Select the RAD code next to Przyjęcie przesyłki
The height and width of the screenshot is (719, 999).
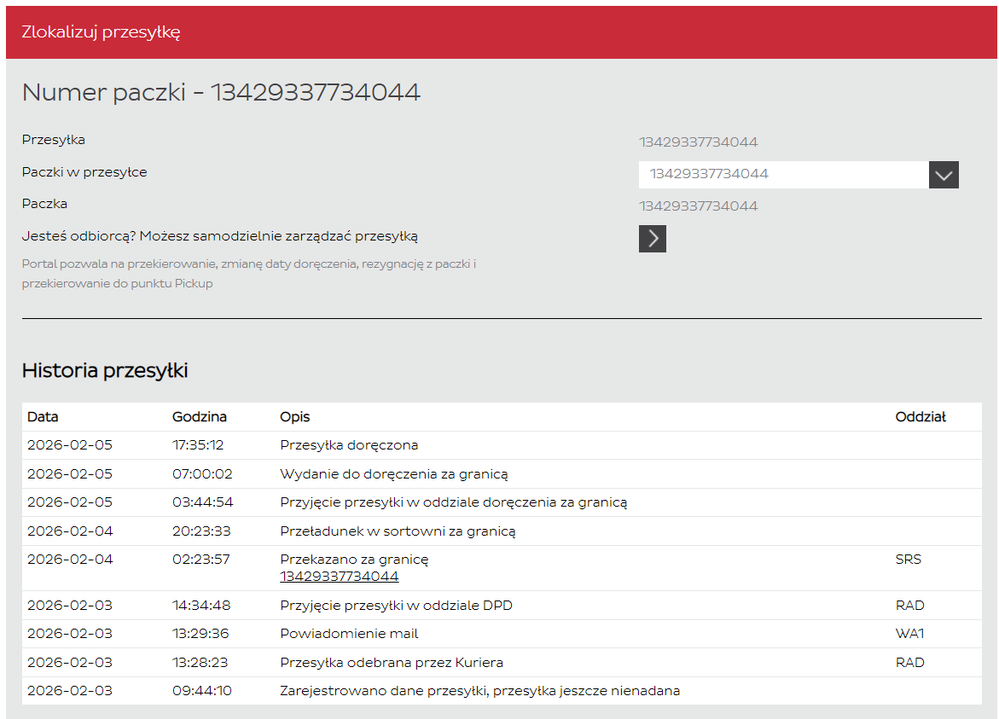907,605
